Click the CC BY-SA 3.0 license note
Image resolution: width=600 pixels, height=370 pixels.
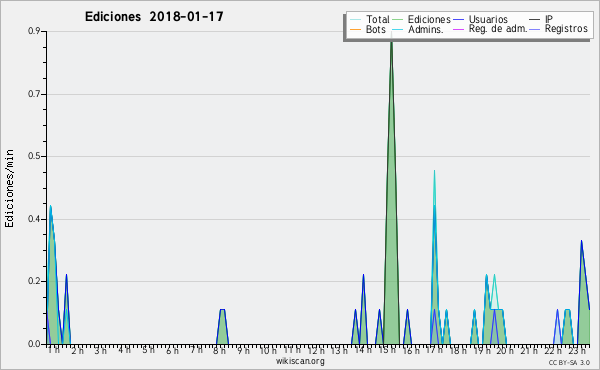[x=569, y=362]
